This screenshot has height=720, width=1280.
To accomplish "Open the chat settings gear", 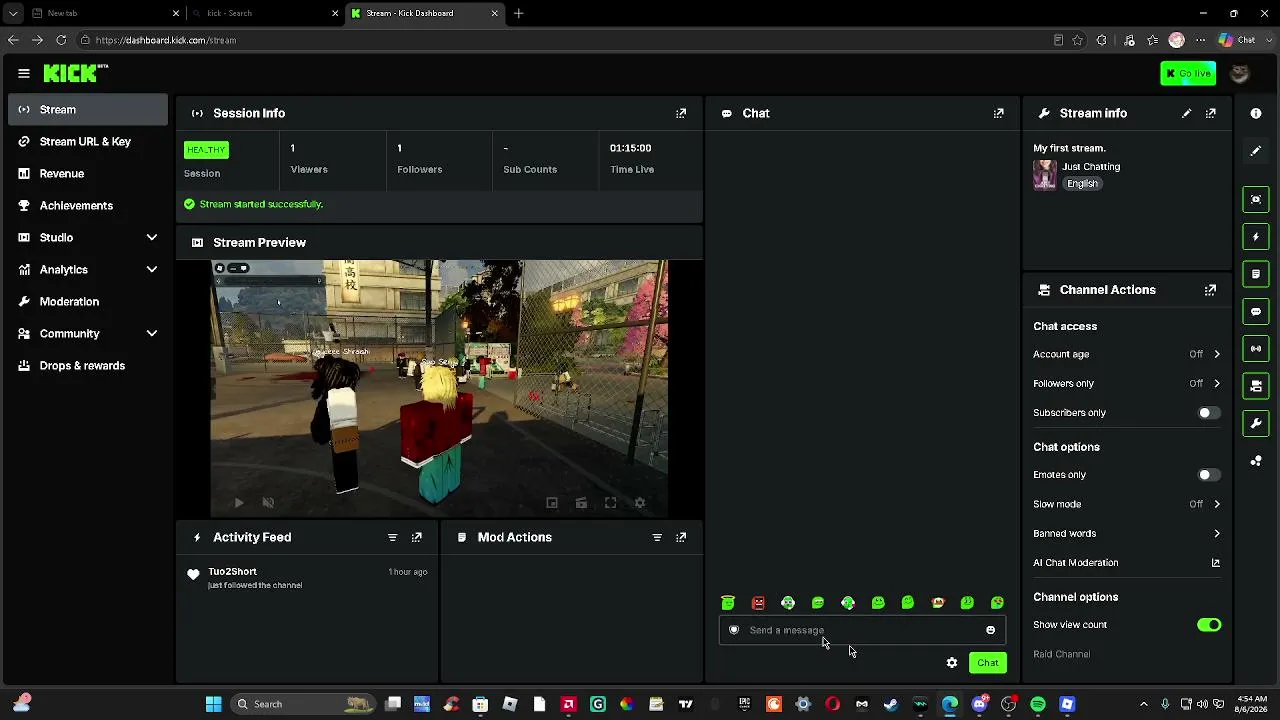I will (952, 663).
